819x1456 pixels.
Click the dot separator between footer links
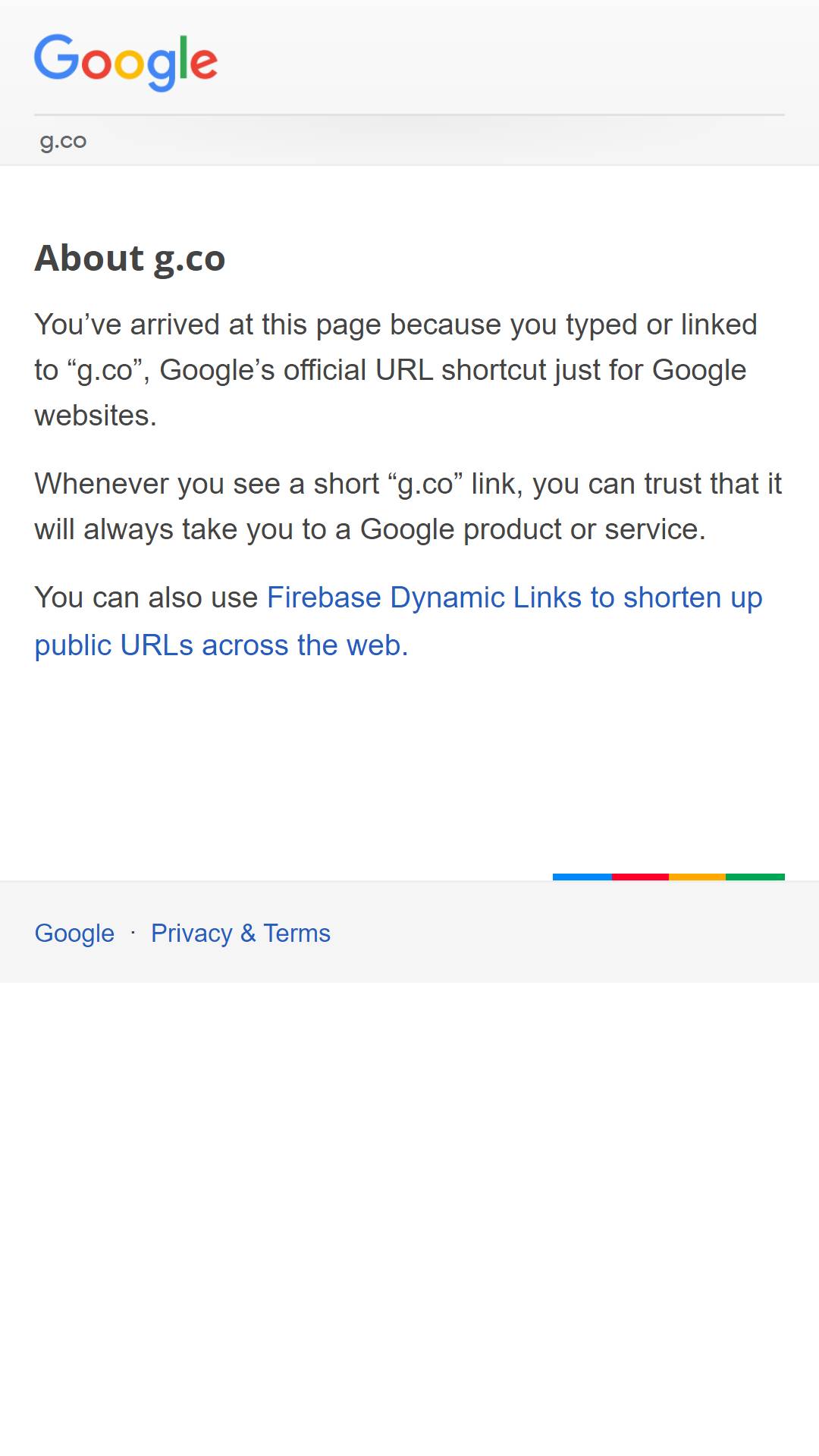[x=133, y=933]
